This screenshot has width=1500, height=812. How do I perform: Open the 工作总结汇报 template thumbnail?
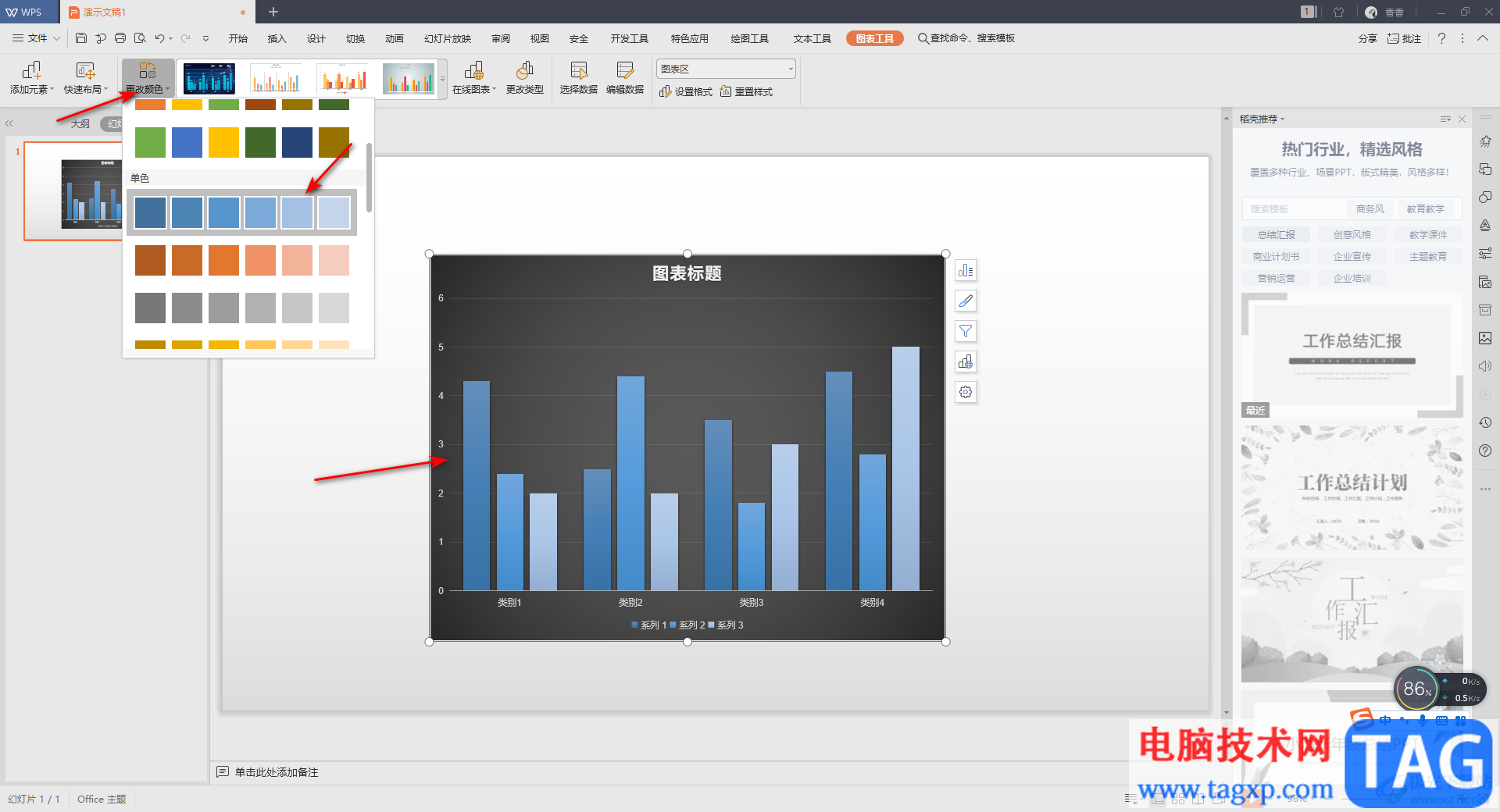(x=1352, y=355)
